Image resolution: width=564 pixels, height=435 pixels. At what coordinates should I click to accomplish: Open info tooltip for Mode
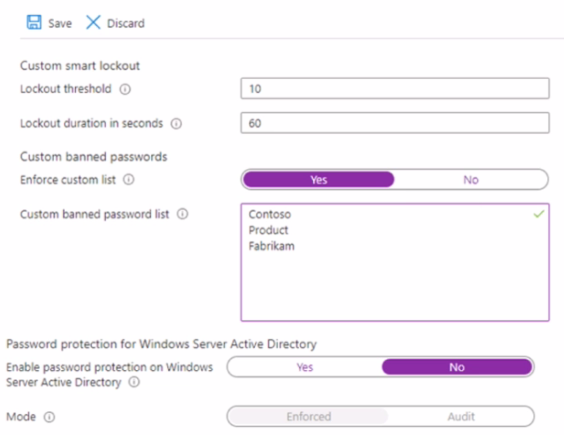[49, 417]
